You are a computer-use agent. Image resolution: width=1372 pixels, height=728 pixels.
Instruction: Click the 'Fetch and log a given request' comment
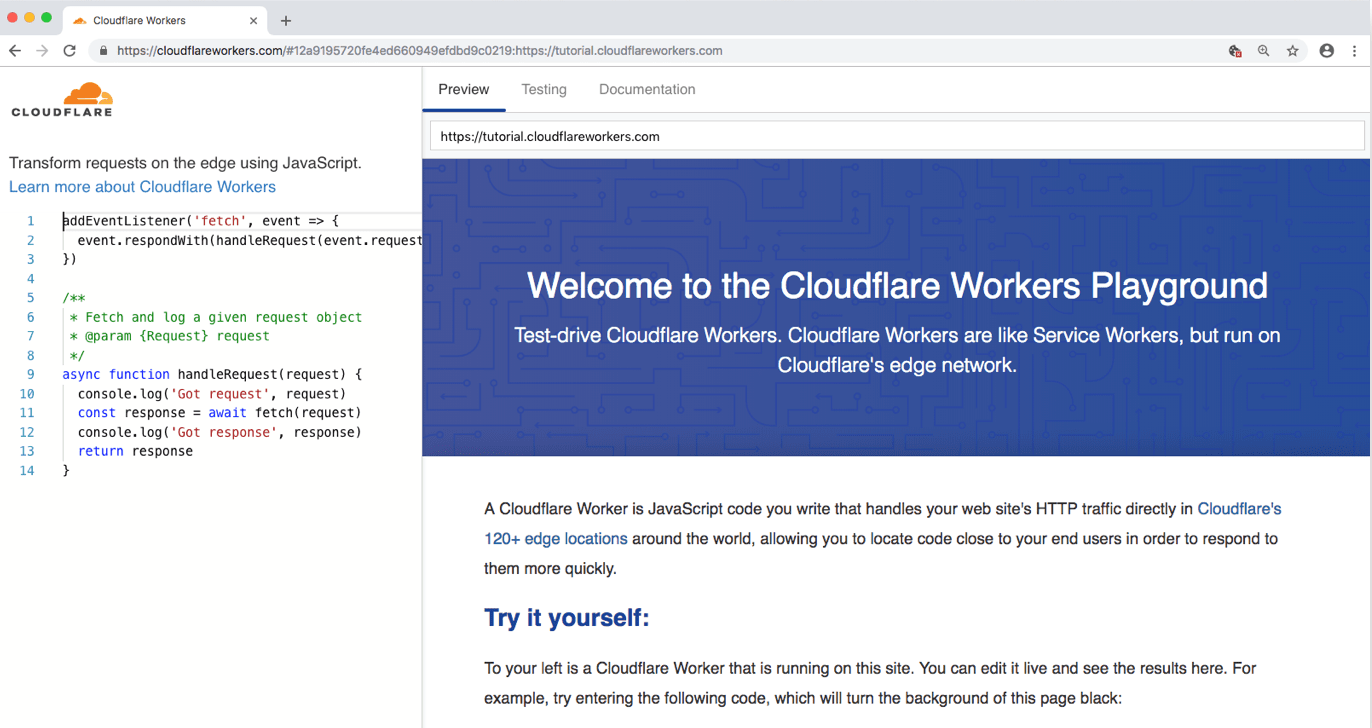click(216, 317)
